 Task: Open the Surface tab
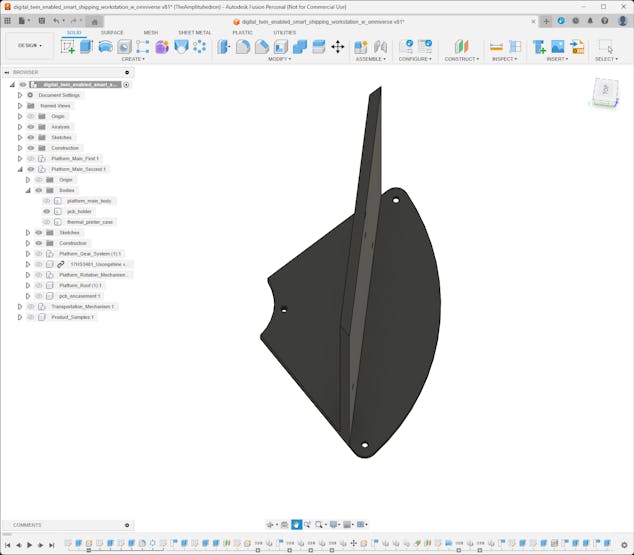coord(112,32)
